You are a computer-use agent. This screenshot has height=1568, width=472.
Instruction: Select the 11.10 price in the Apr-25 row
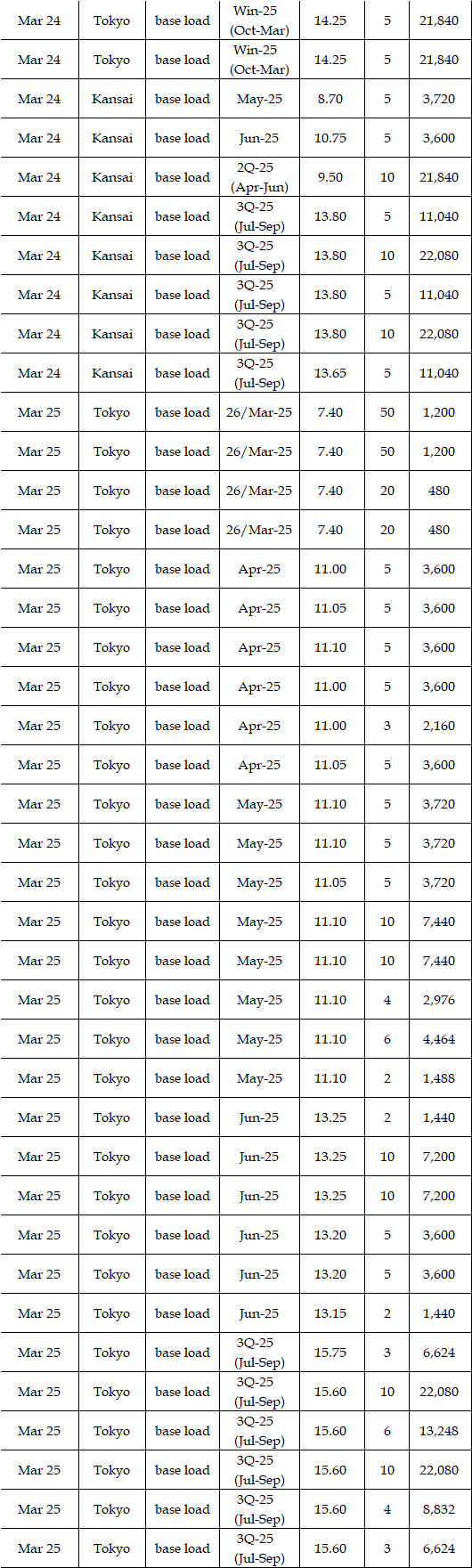pyautogui.click(x=330, y=647)
